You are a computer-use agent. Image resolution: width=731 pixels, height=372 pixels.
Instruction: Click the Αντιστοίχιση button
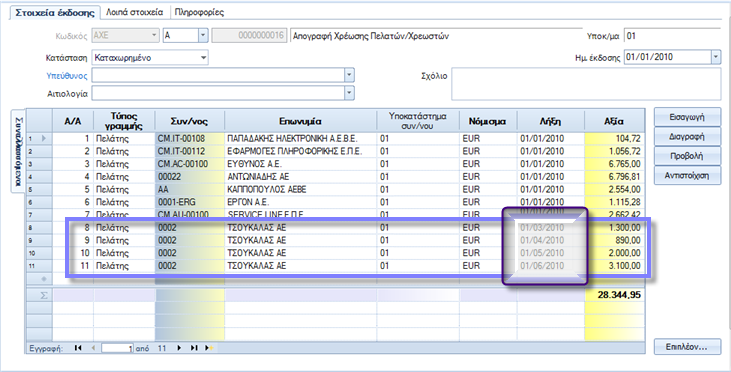pyautogui.click(x=687, y=176)
